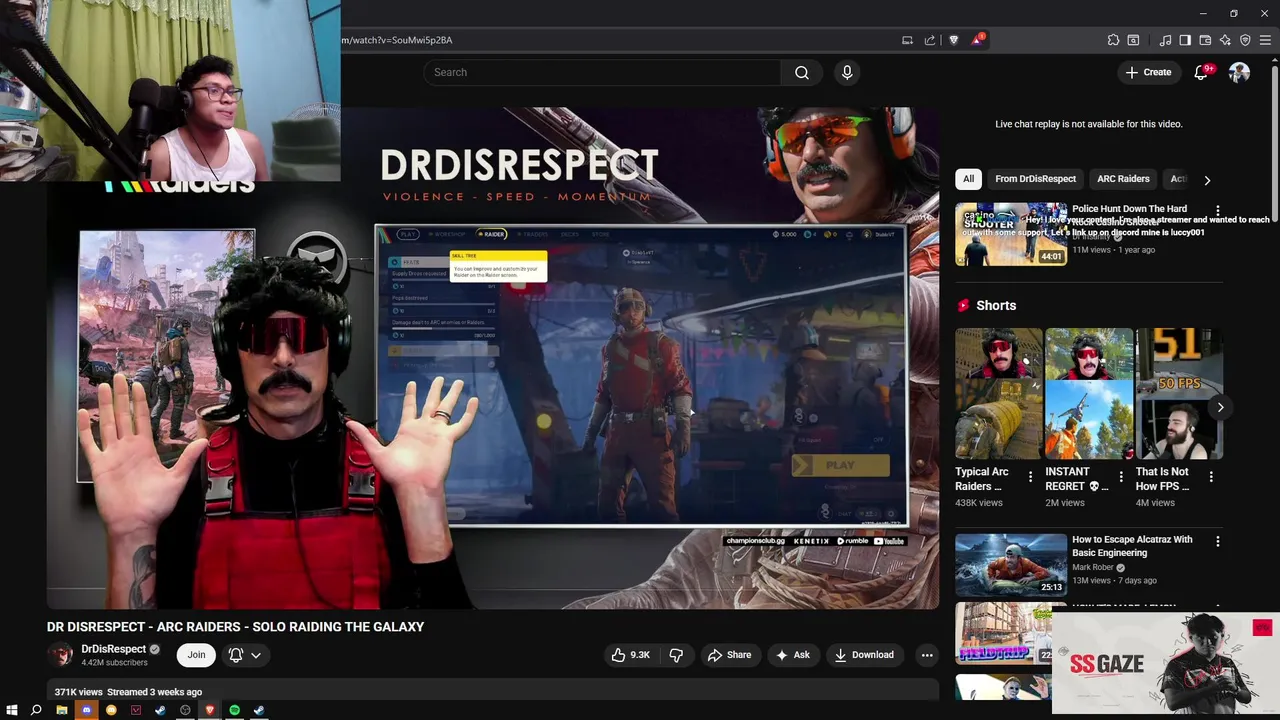
Task: Open Brave VPN shield icon
Action: pyautogui.click(x=1245, y=40)
